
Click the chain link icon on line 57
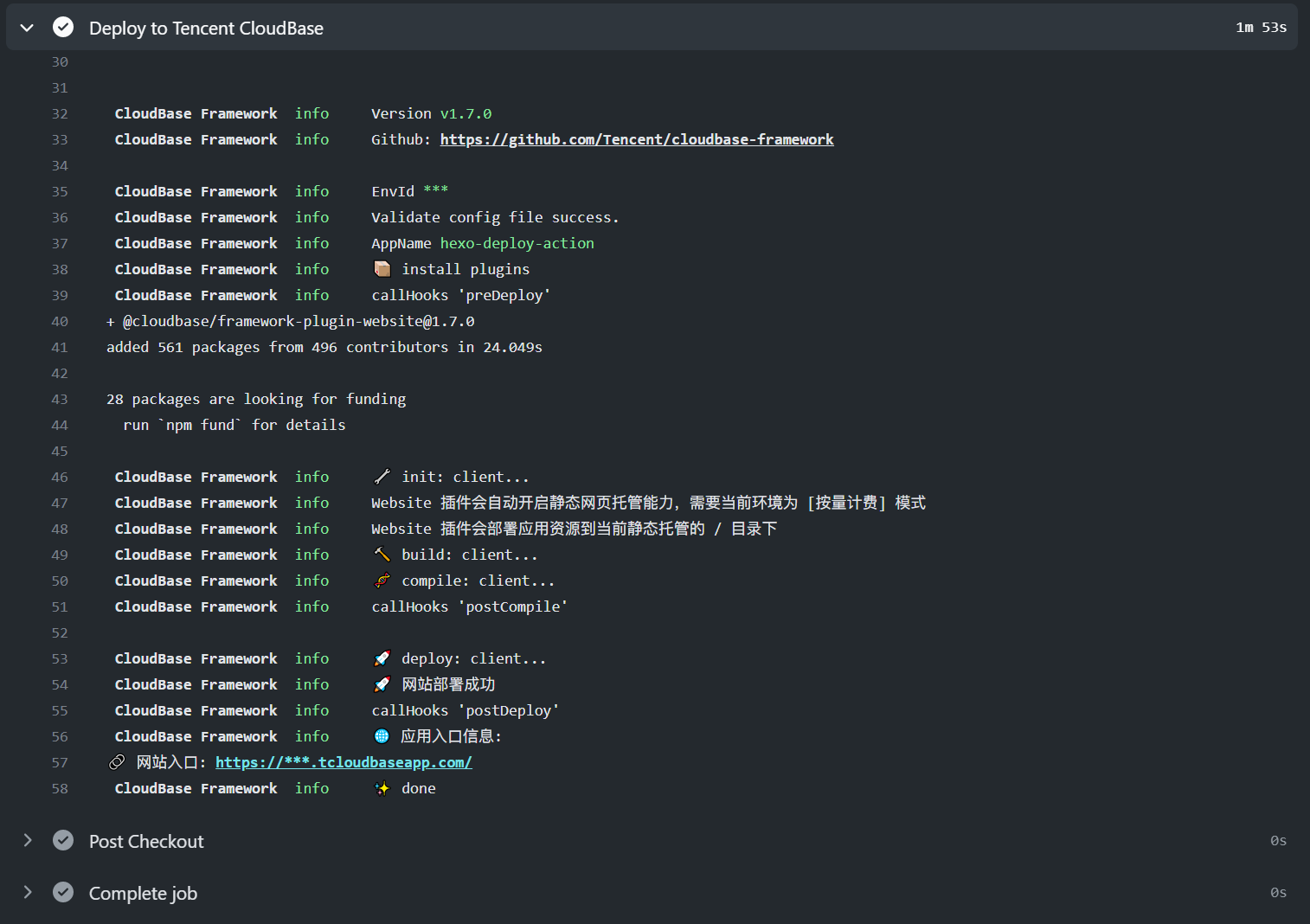117,761
